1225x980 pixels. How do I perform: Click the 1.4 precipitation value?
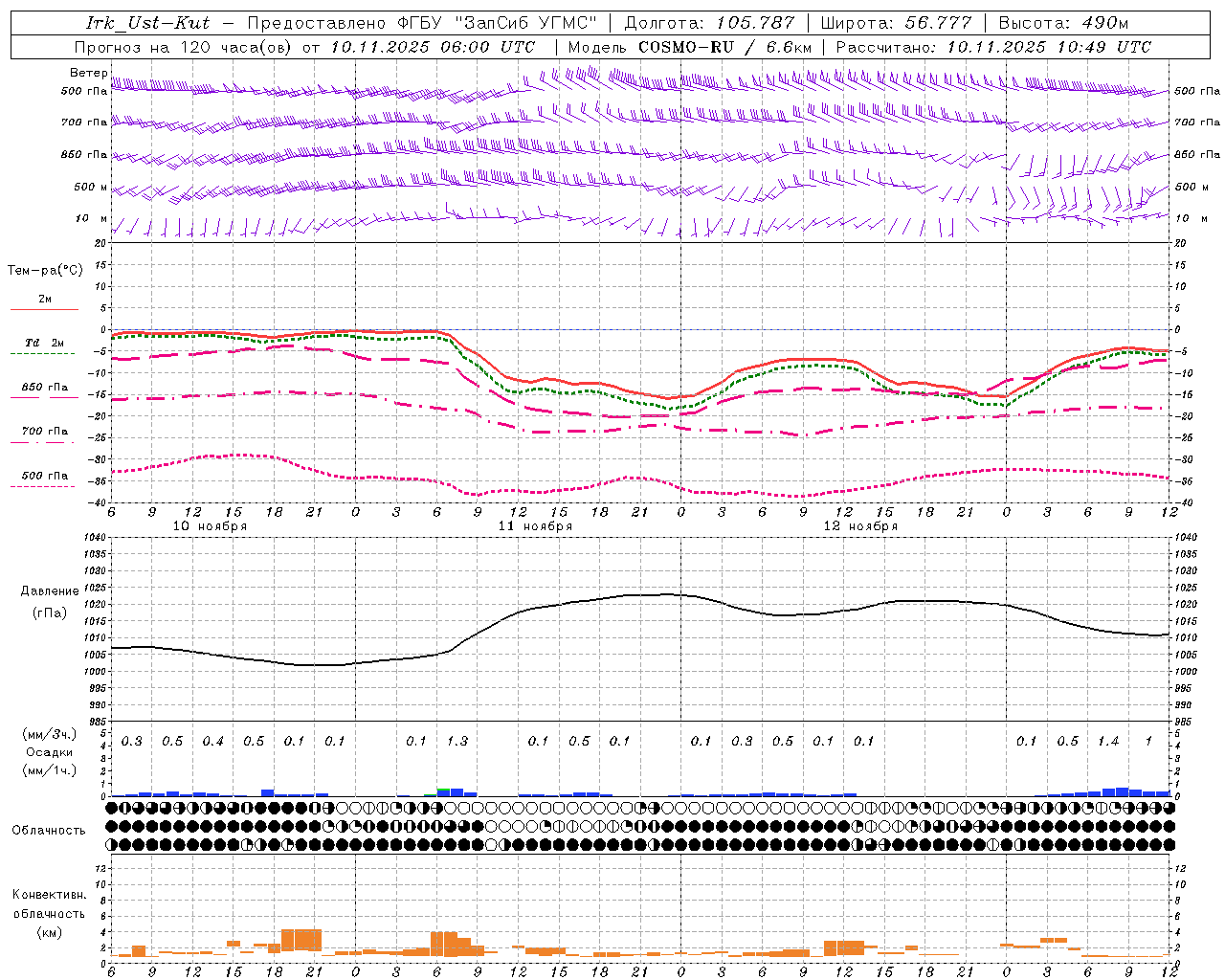[1108, 741]
